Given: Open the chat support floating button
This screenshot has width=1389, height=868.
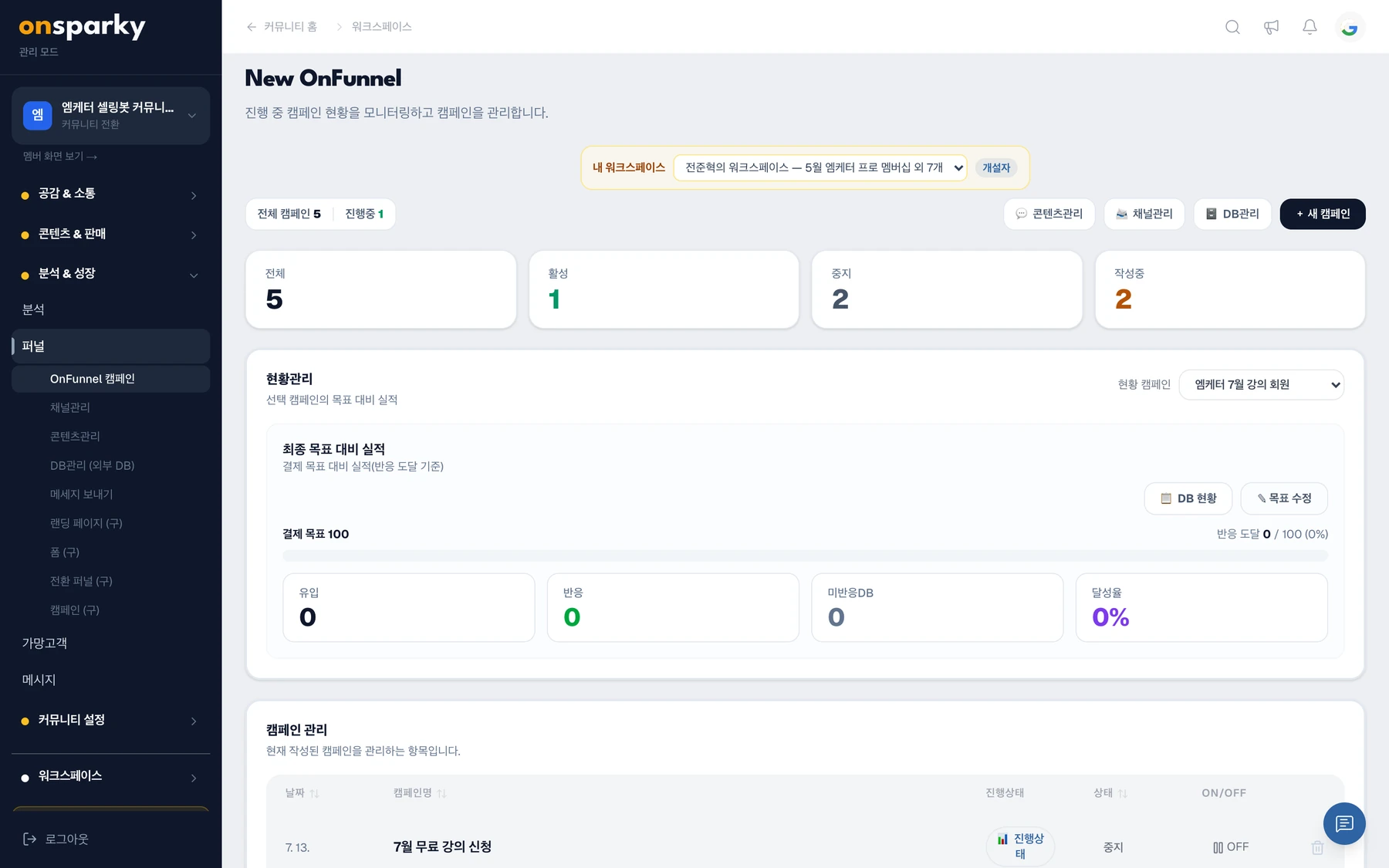Looking at the screenshot, I should click(1344, 823).
